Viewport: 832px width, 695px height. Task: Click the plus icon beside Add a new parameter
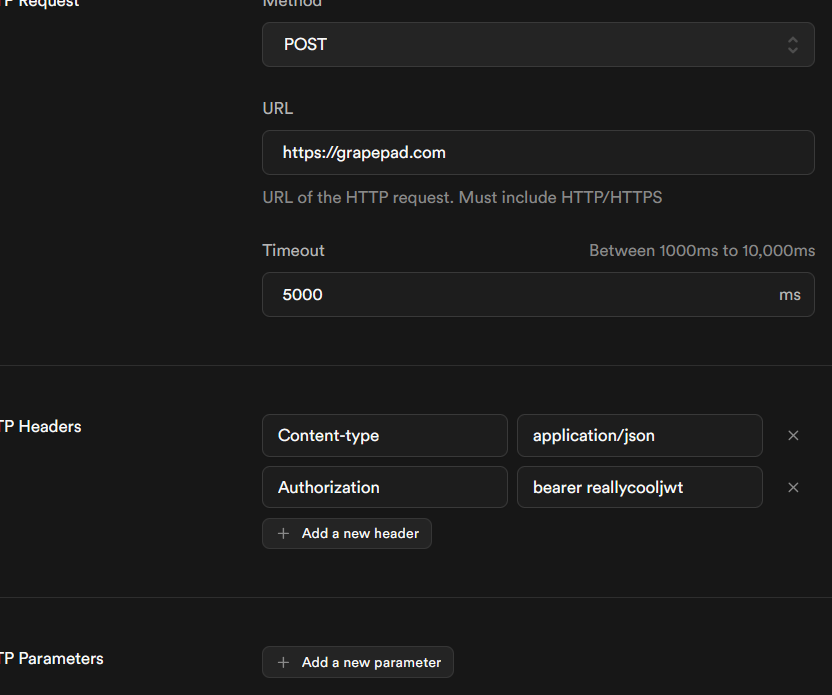pos(283,662)
